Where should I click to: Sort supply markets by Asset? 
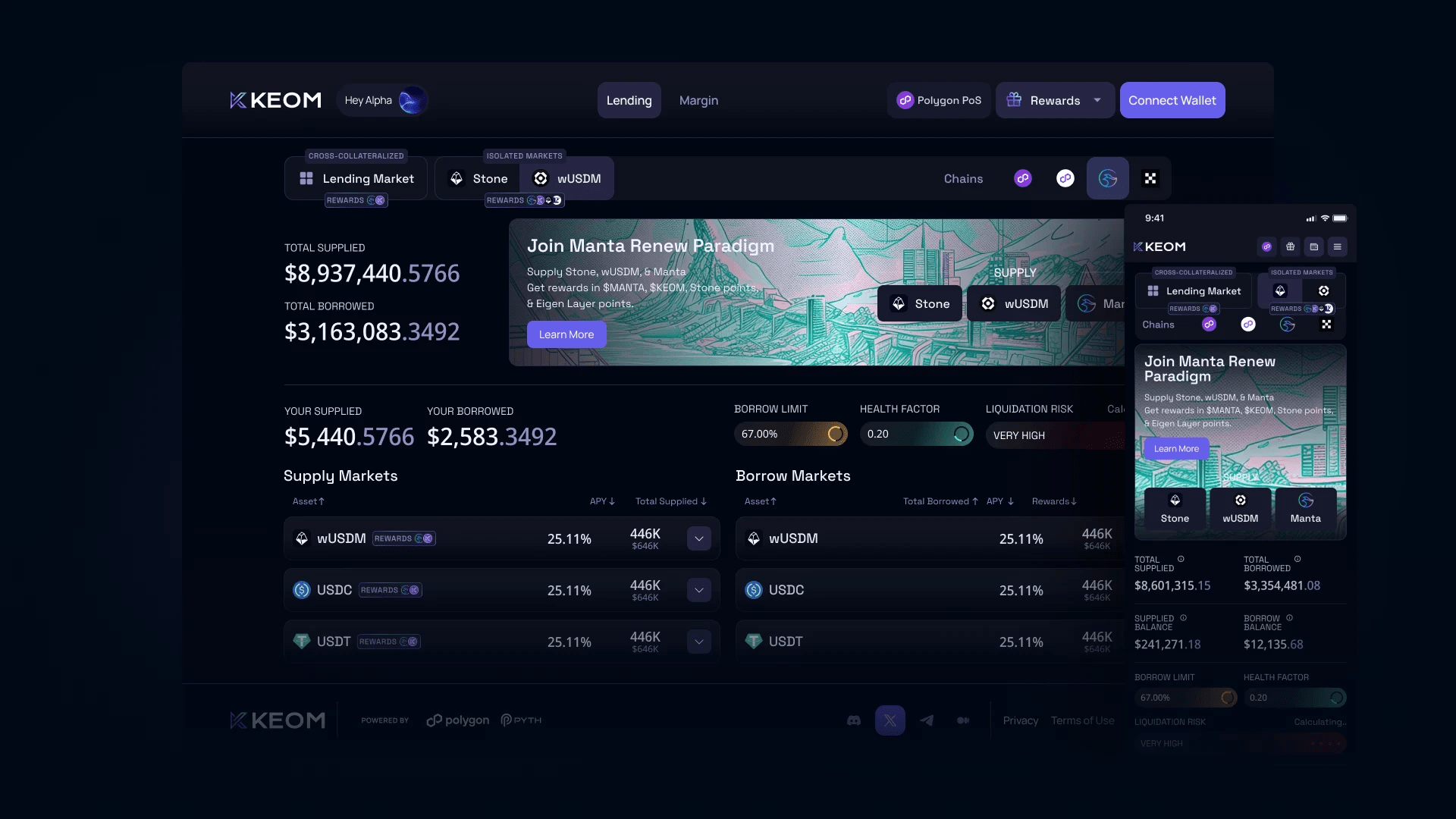(309, 501)
